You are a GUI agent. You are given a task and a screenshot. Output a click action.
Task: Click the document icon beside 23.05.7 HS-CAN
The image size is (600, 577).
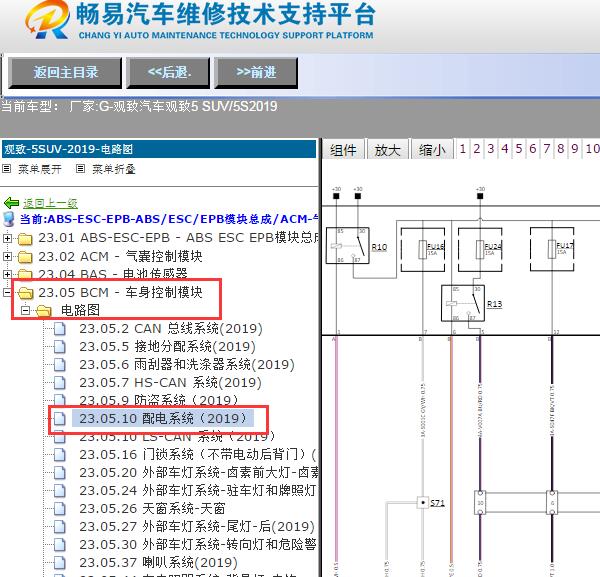(60, 383)
